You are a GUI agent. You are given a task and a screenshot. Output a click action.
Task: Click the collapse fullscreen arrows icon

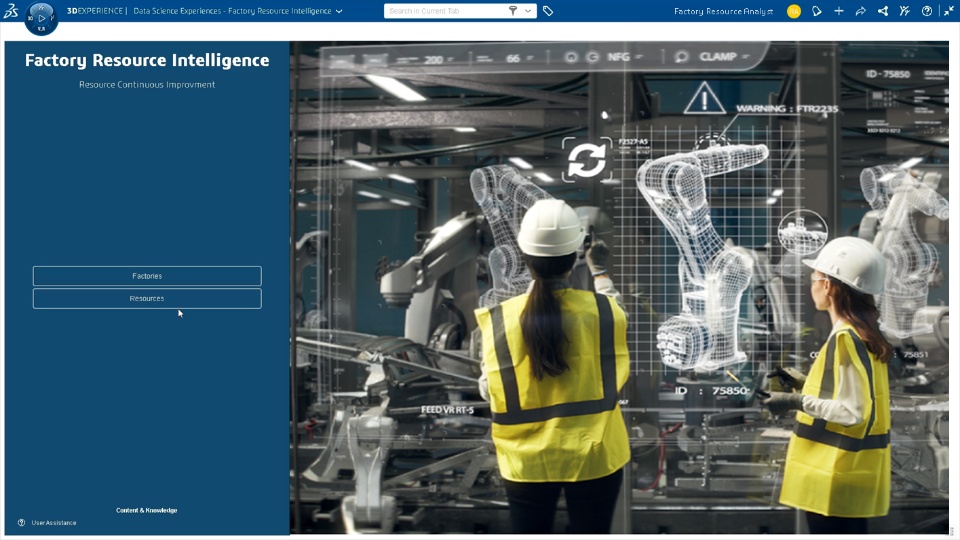[x=948, y=11]
